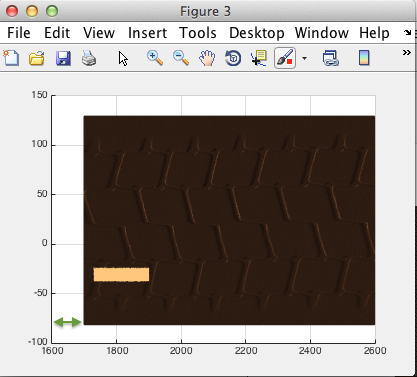The image size is (417, 377).
Task: Activate the Zoom Out magnifier tool
Action: pos(181,58)
